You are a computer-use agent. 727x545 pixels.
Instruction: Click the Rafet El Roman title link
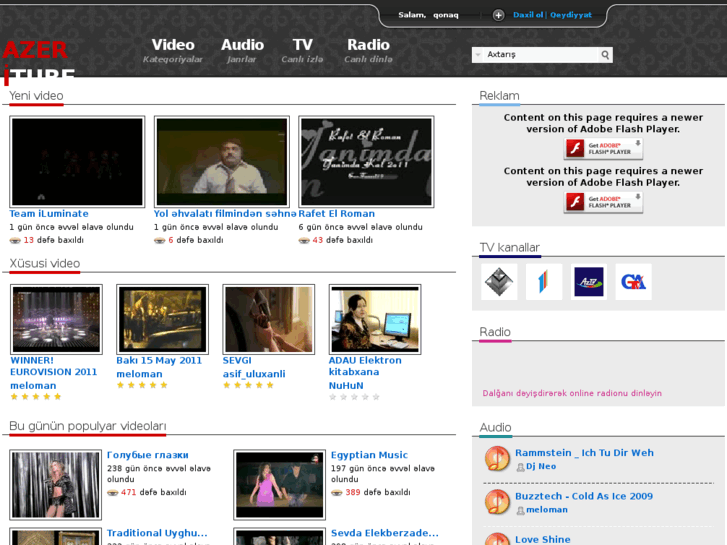(x=337, y=214)
